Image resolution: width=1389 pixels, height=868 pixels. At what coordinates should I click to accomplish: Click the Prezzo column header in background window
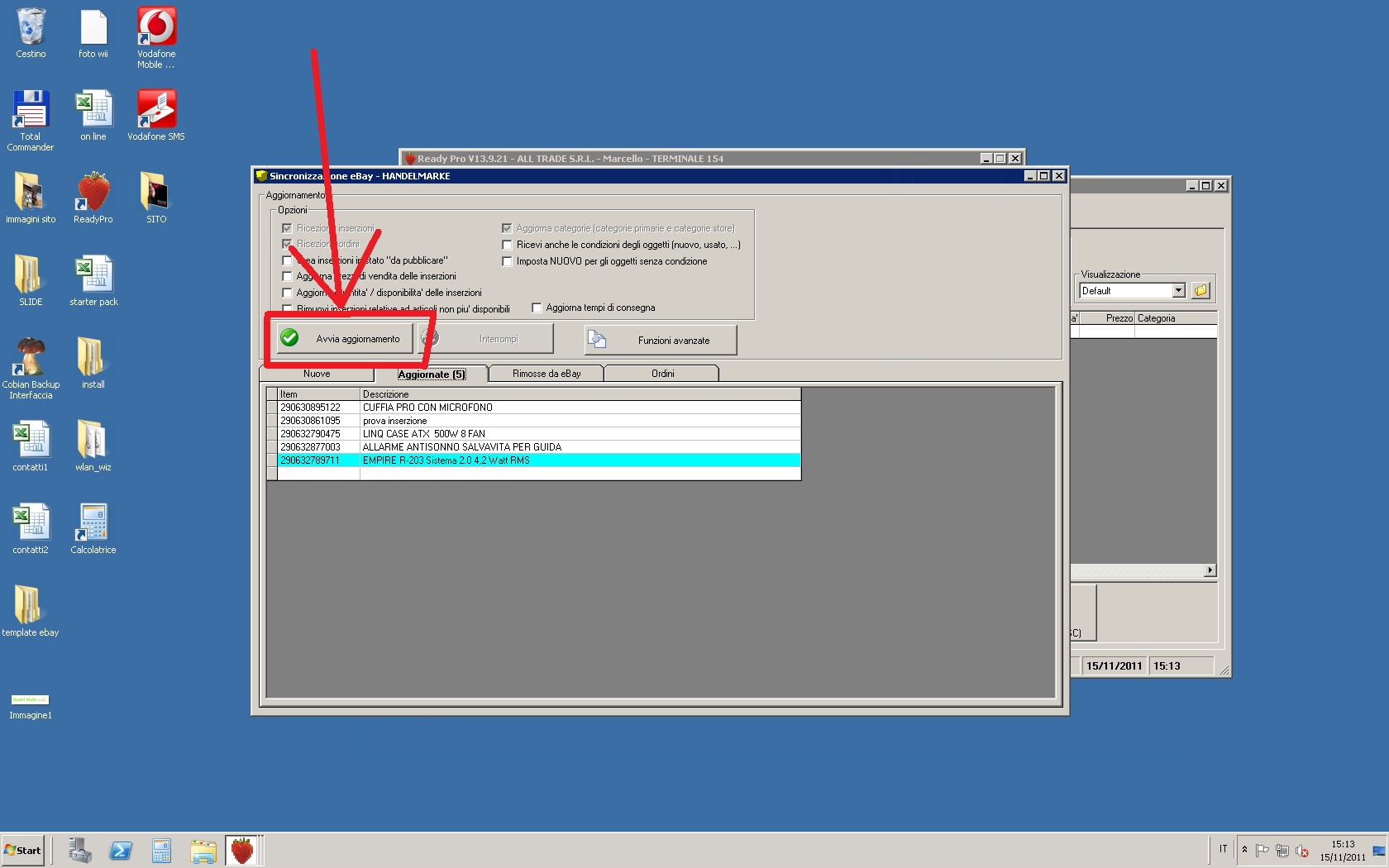point(1107,318)
